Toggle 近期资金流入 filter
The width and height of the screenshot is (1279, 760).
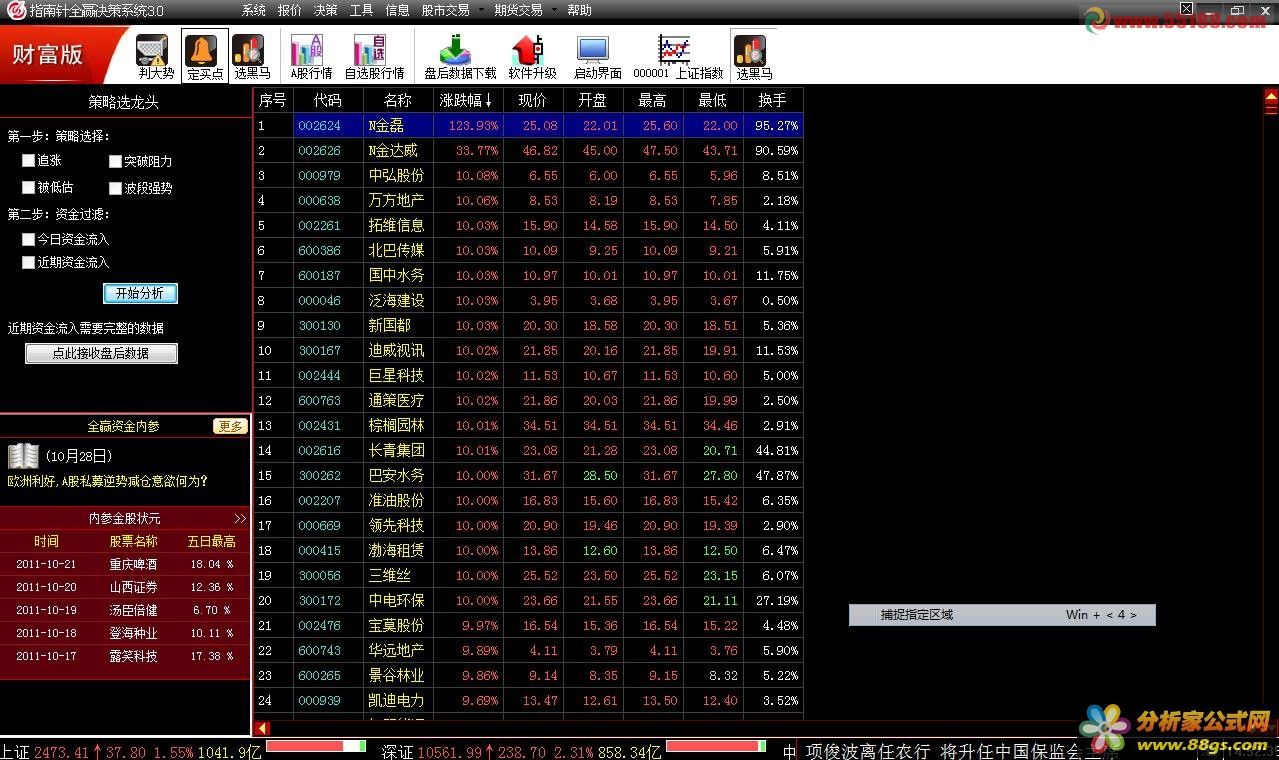[x=28, y=262]
